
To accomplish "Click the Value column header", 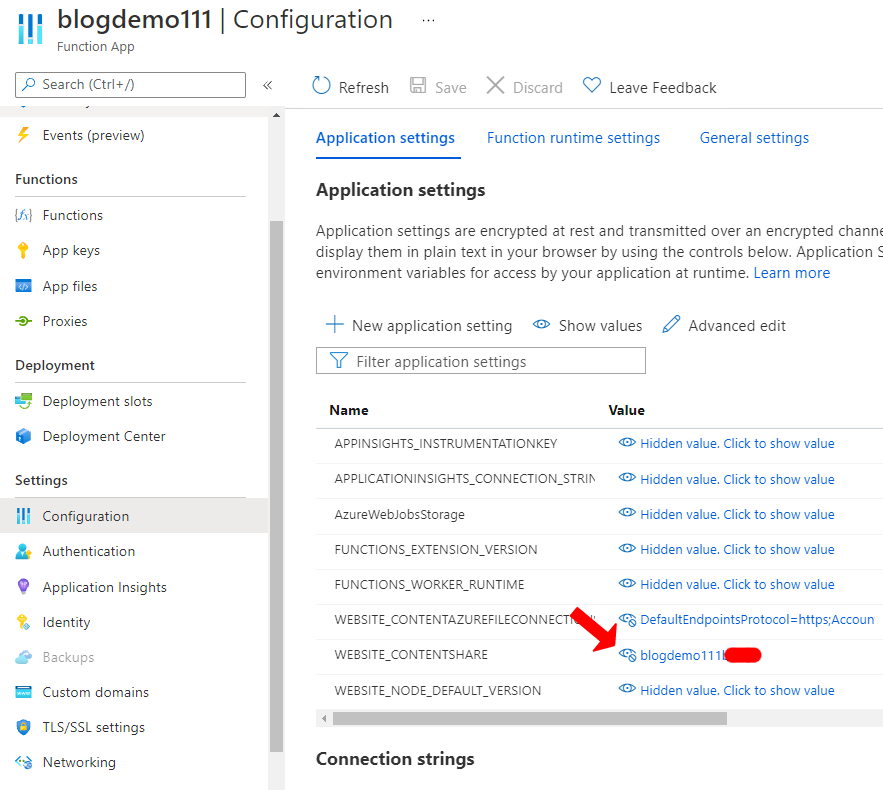I will click(x=626, y=410).
